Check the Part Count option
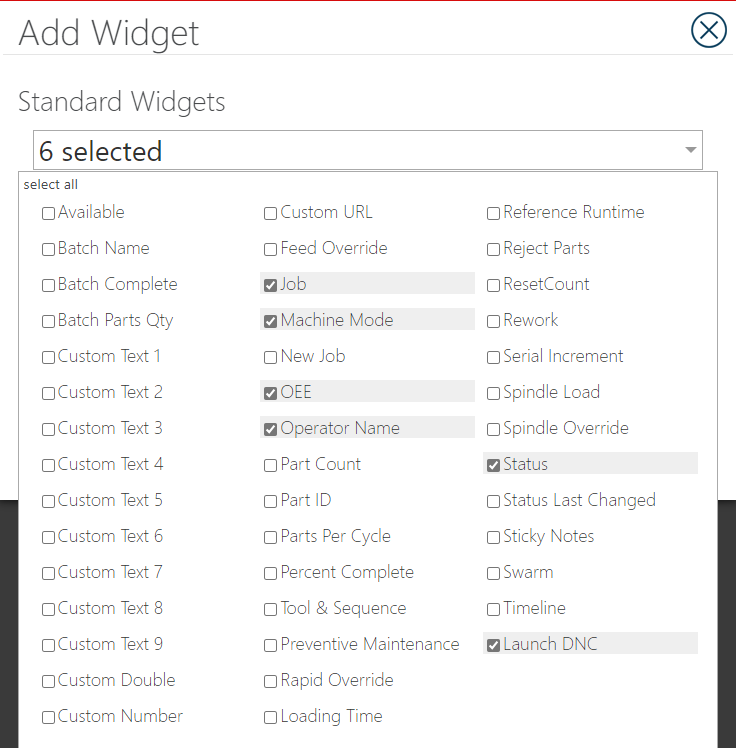 pos(270,466)
